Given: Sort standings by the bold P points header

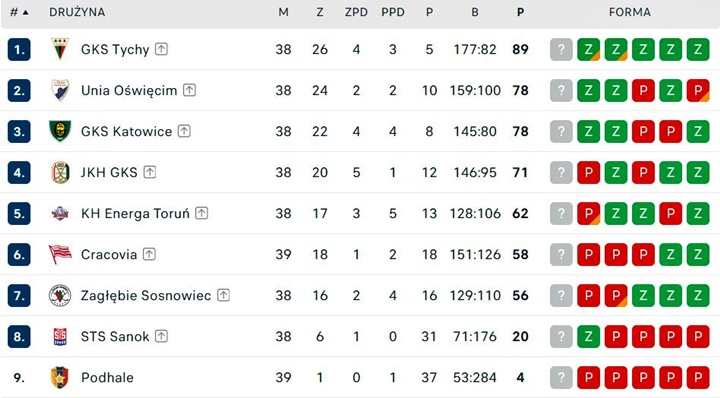Looking at the screenshot, I should point(520,12).
